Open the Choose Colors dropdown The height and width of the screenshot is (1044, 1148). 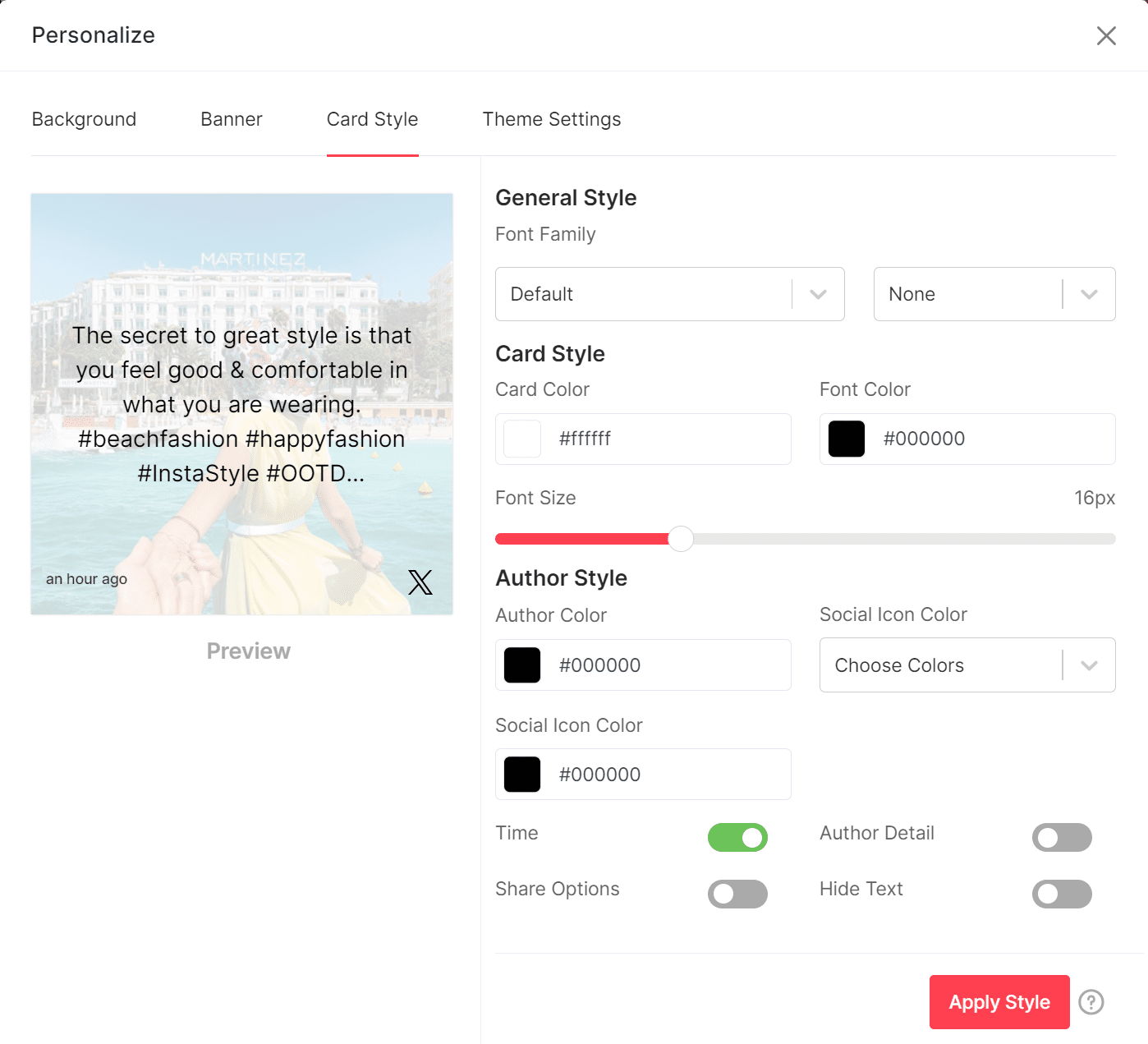click(x=967, y=665)
